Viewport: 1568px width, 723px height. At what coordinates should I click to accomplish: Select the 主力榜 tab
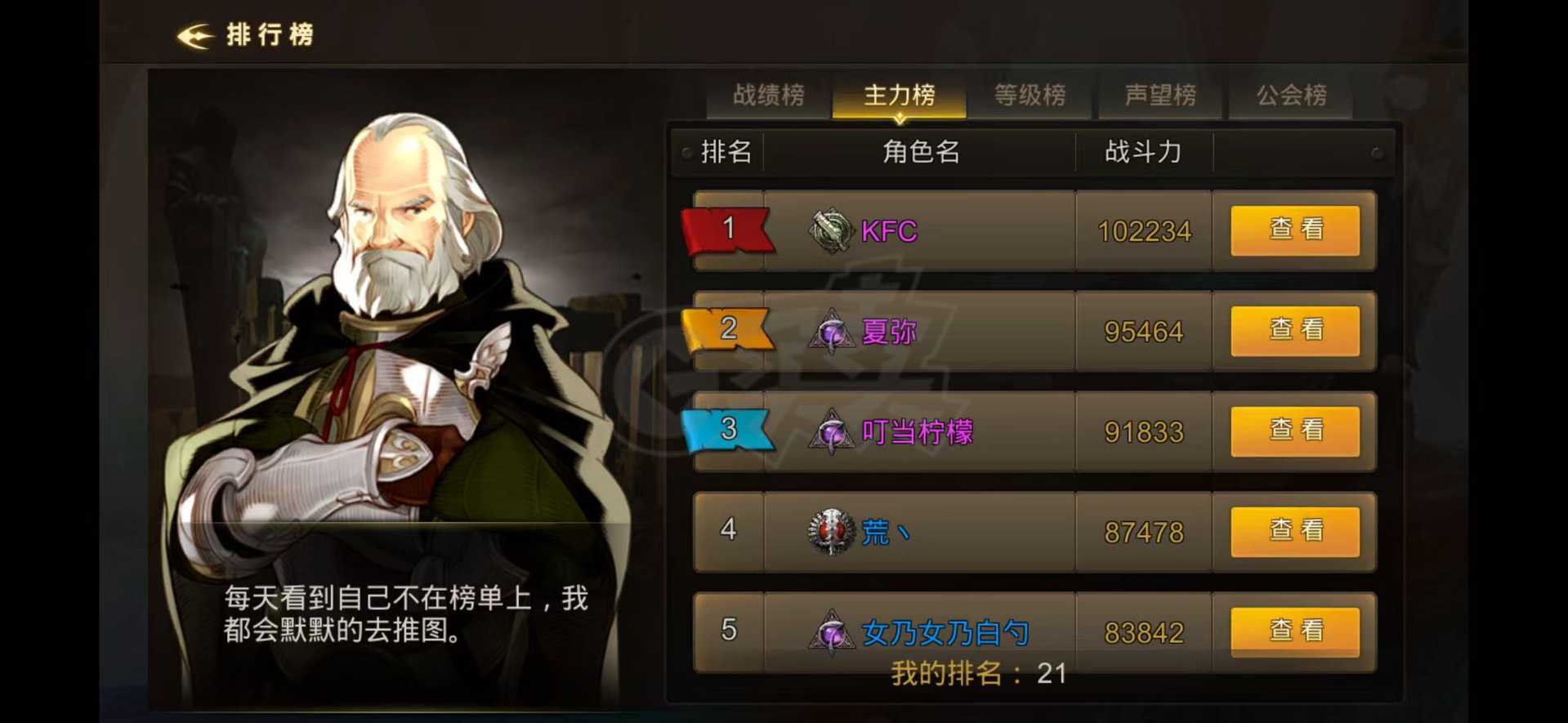point(899,96)
